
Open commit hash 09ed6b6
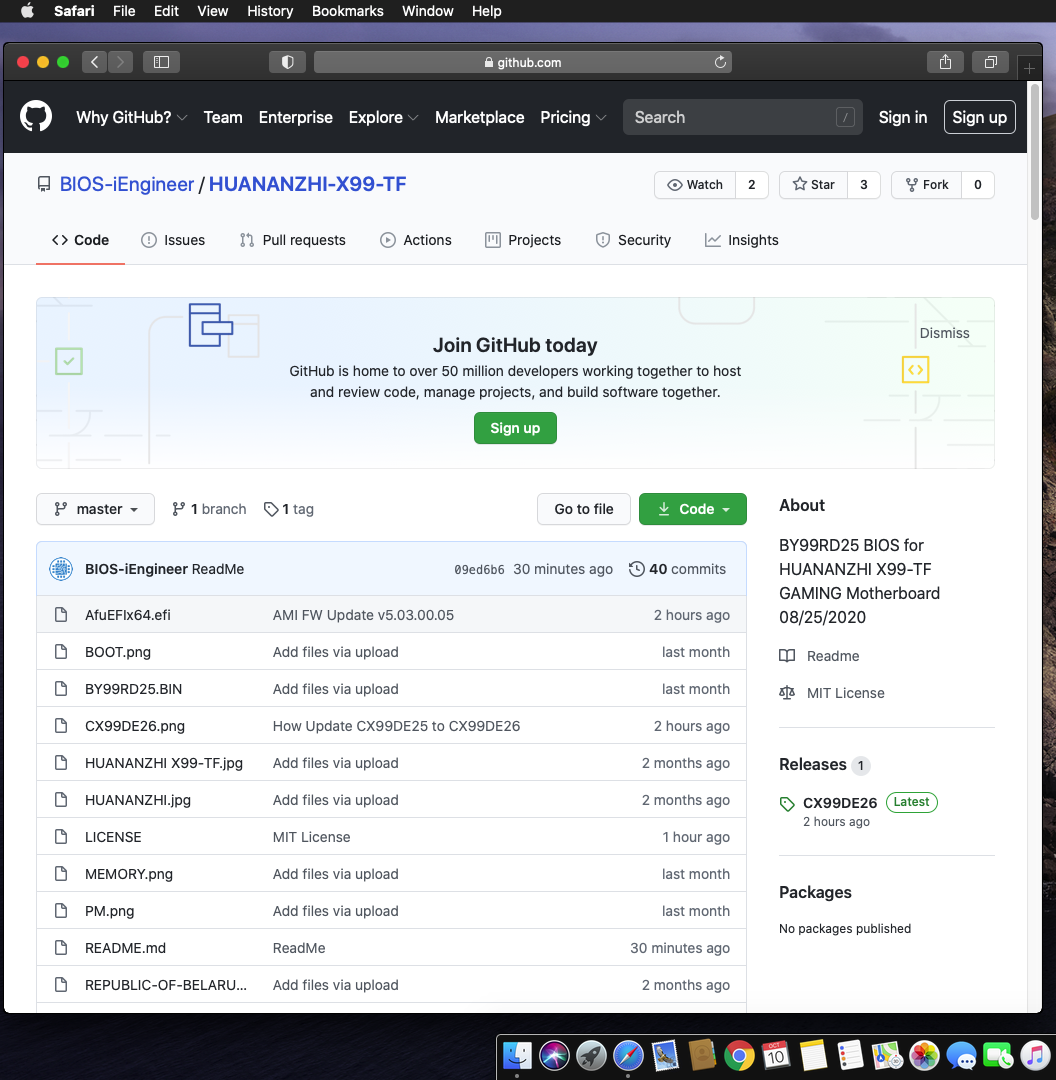(x=479, y=569)
